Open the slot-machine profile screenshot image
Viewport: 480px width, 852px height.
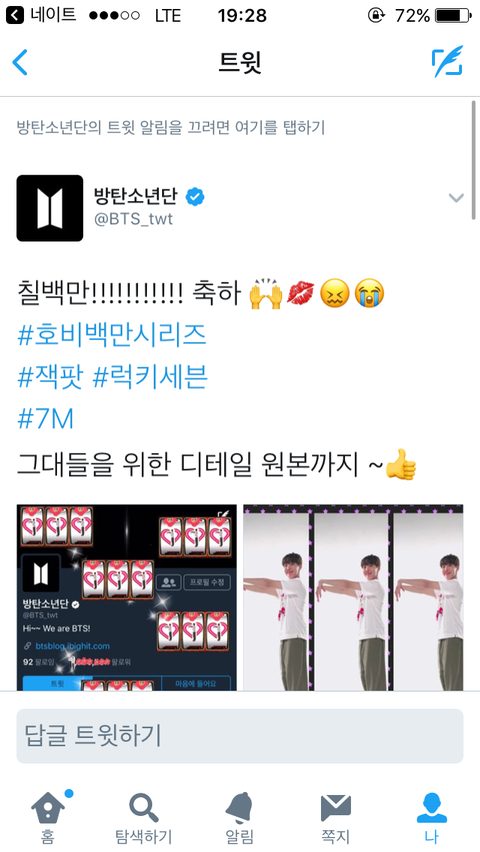pyautogui.click(x=127, y=597)
